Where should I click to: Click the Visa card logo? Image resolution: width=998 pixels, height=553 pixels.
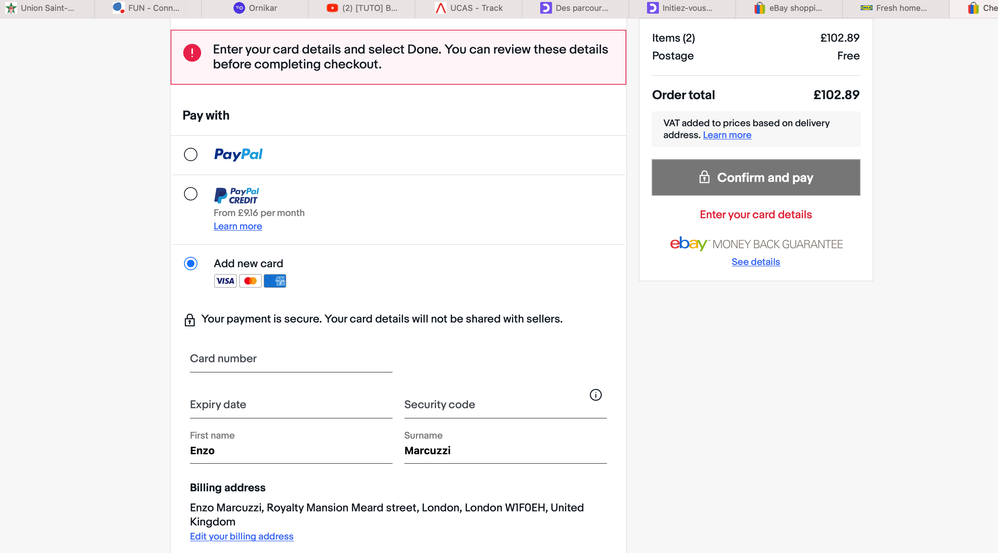tap(225, 281)
